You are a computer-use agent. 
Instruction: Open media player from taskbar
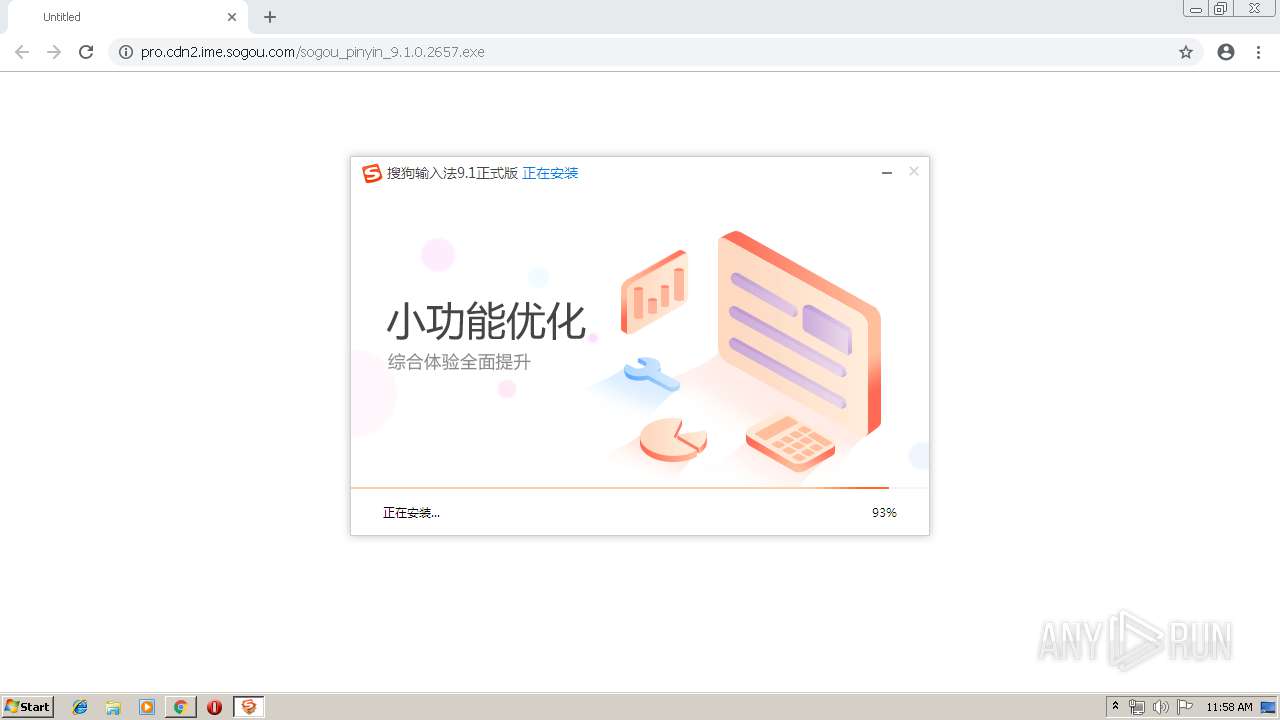[147, 707]
